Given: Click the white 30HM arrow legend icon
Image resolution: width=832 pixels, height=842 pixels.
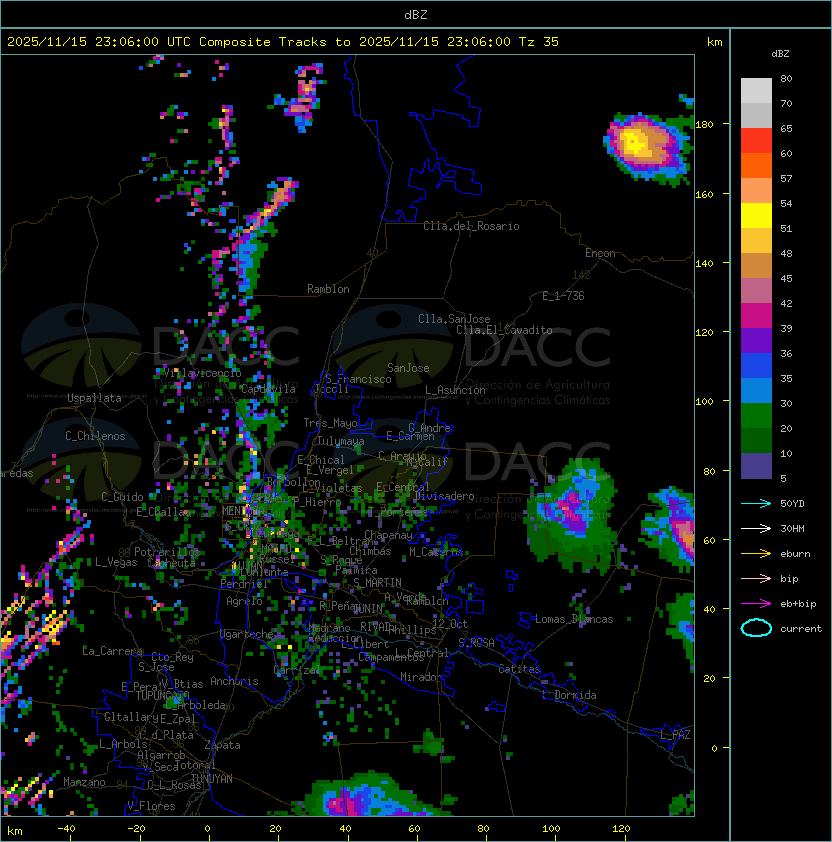Looking at the screenshot, I should 756,528.
